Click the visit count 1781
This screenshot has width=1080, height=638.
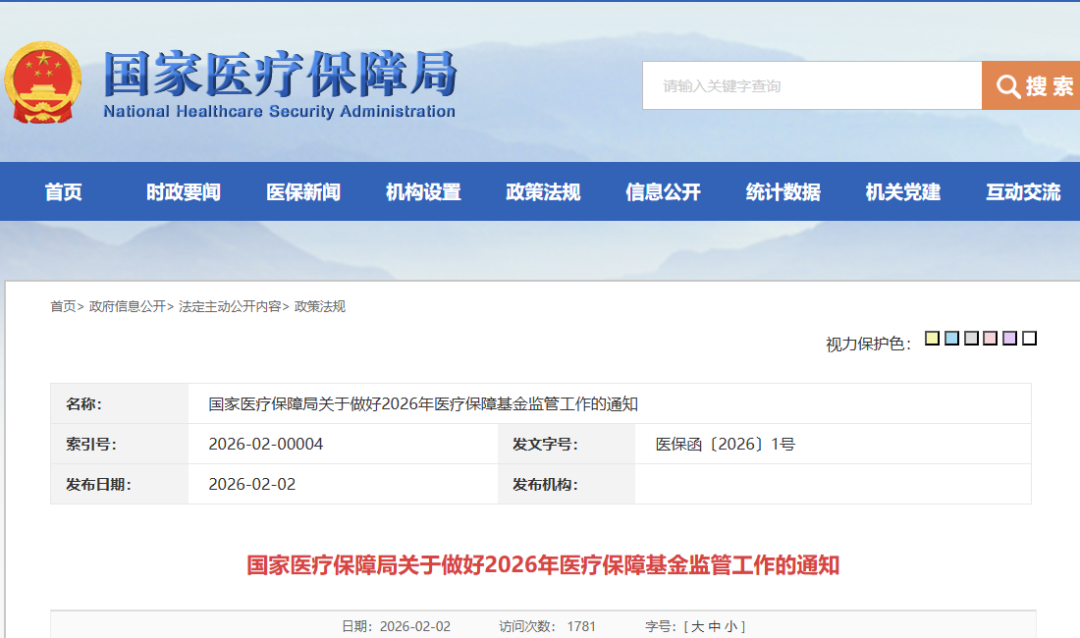581,627
